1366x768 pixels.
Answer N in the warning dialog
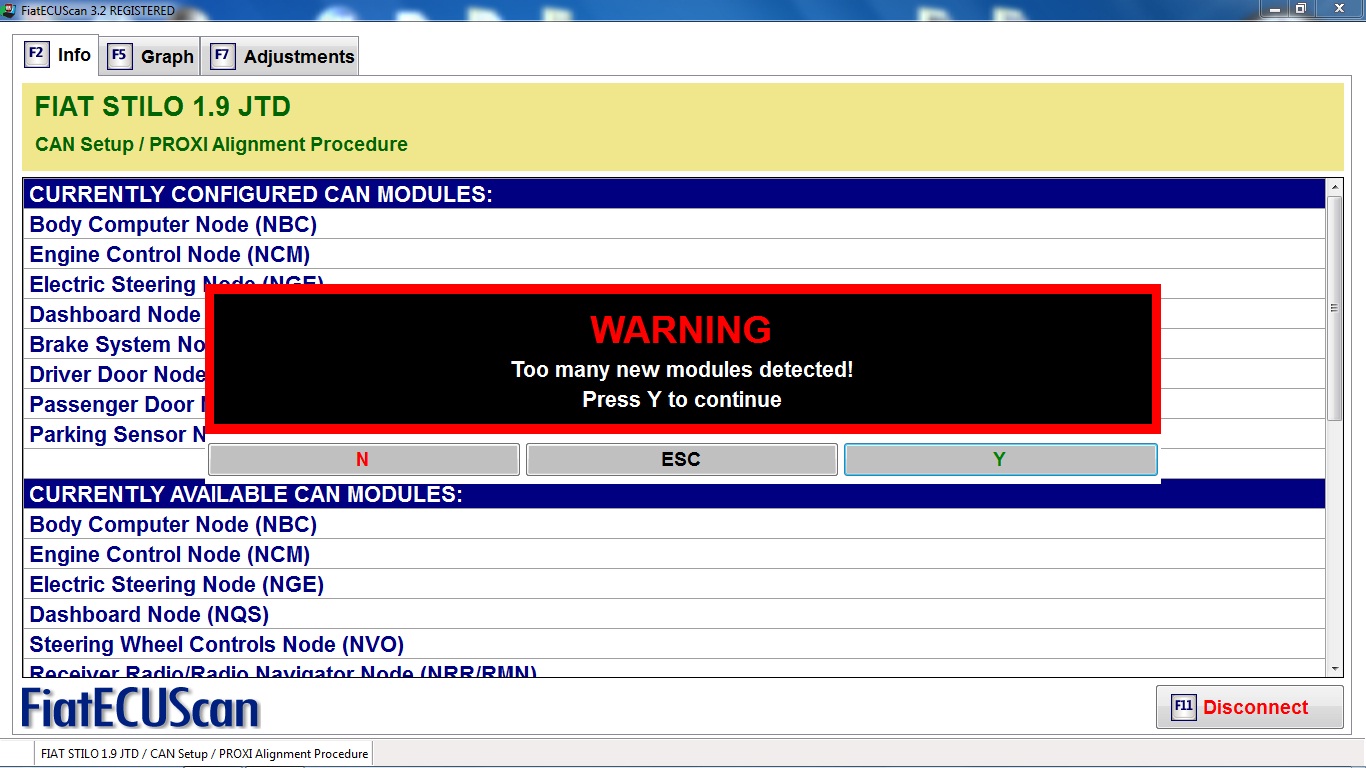363,460
